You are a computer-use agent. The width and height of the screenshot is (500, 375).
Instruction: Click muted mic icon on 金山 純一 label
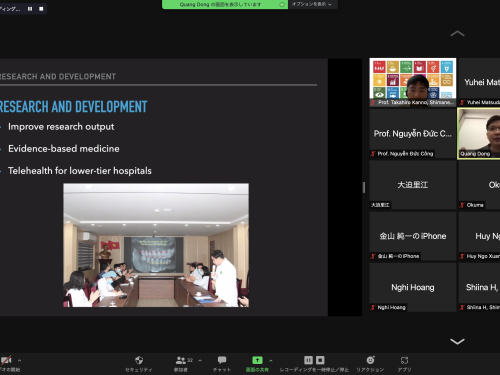click(373, 256)
